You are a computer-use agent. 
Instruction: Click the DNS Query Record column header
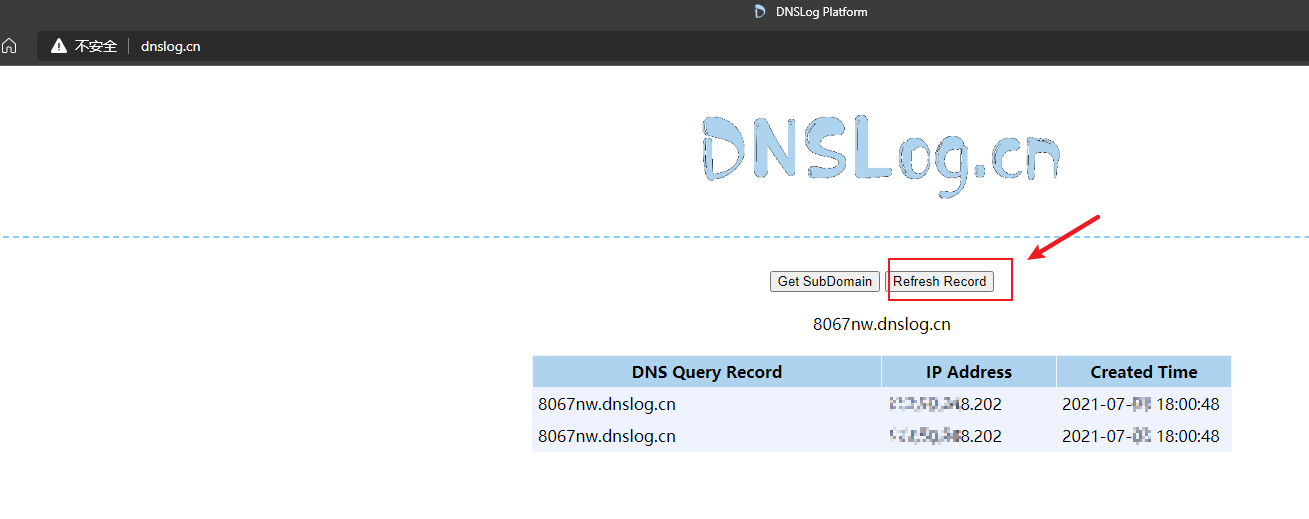click(707, 372)
